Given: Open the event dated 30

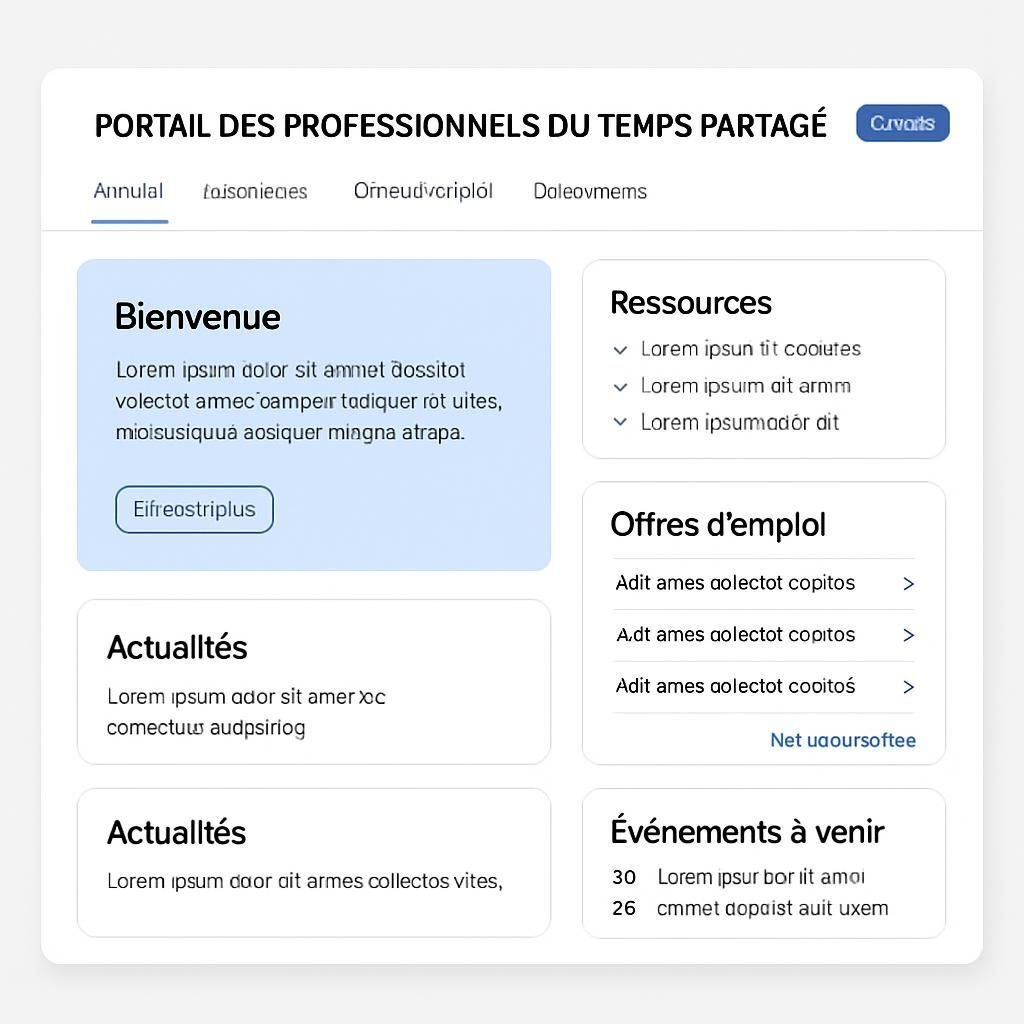Looking at the screenshot, I should pyautogui.click(x=760, y=877).
